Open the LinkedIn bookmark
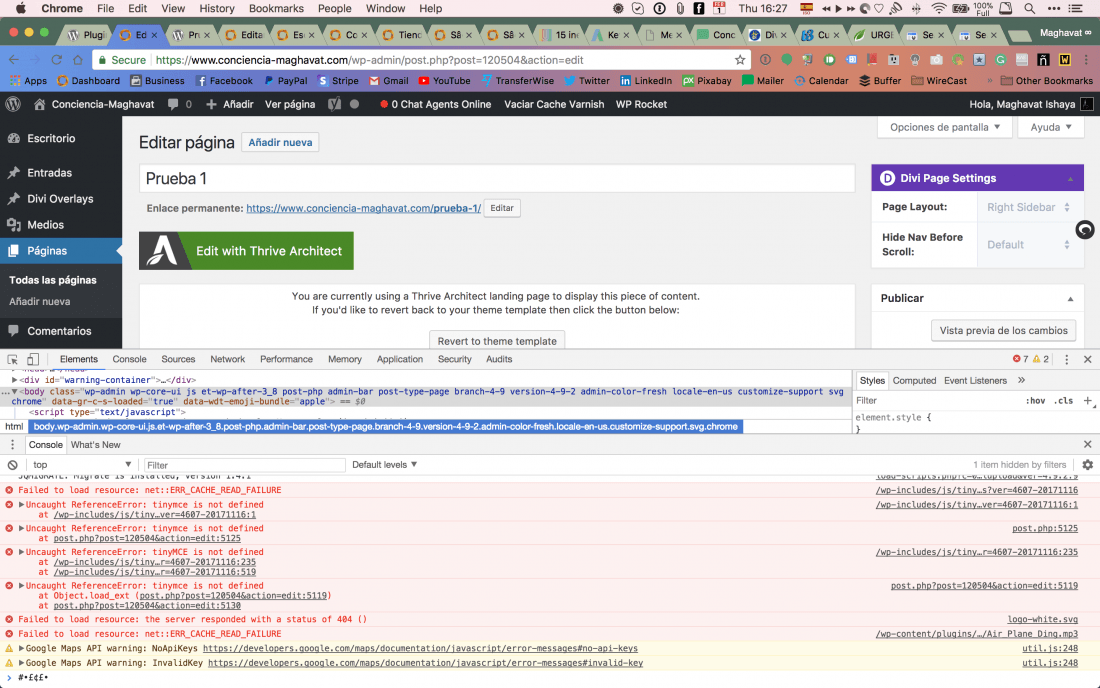The width and height of the screenshot is (1100, 688). pyautogui.click(x=646, y=81)
